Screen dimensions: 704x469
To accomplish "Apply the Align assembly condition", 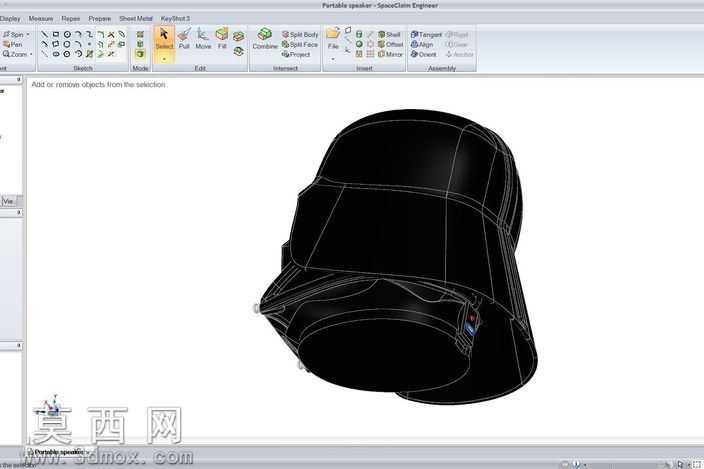I will pos(422,44).
